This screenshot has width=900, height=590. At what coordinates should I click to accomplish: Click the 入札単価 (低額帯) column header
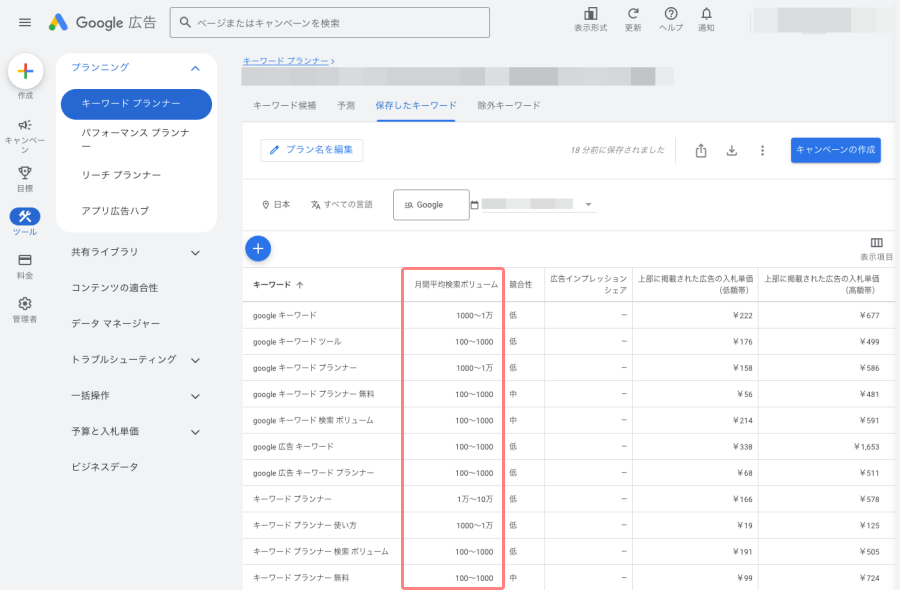[x=696, y=285]
